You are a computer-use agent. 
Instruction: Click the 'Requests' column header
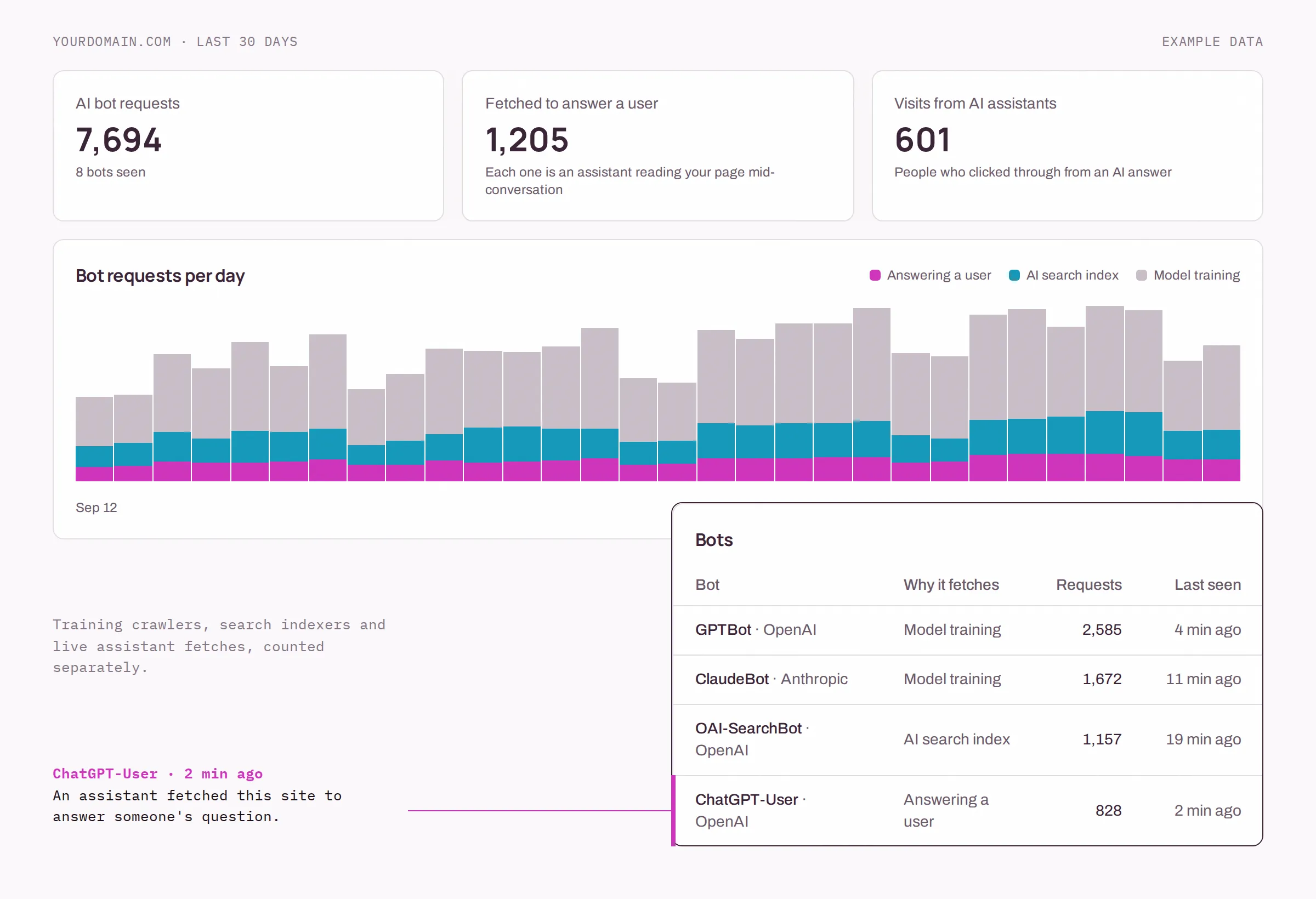[x=1088, y=585]
